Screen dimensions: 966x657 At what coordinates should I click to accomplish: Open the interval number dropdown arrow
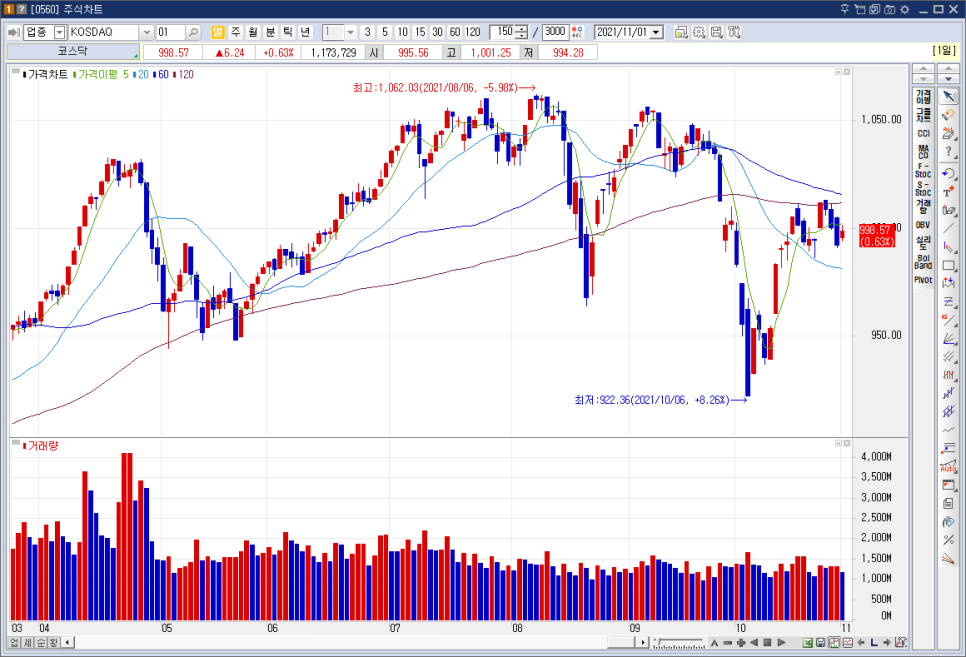[x=351, y=32]
